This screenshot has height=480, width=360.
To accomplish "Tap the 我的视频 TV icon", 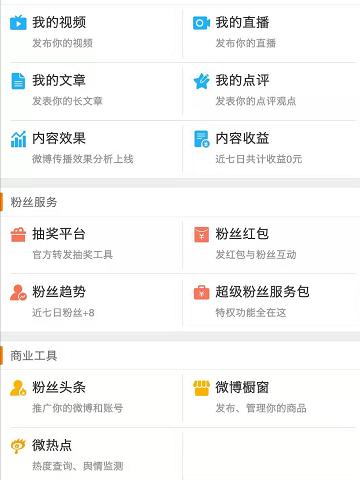I will (x=18, y=23).
